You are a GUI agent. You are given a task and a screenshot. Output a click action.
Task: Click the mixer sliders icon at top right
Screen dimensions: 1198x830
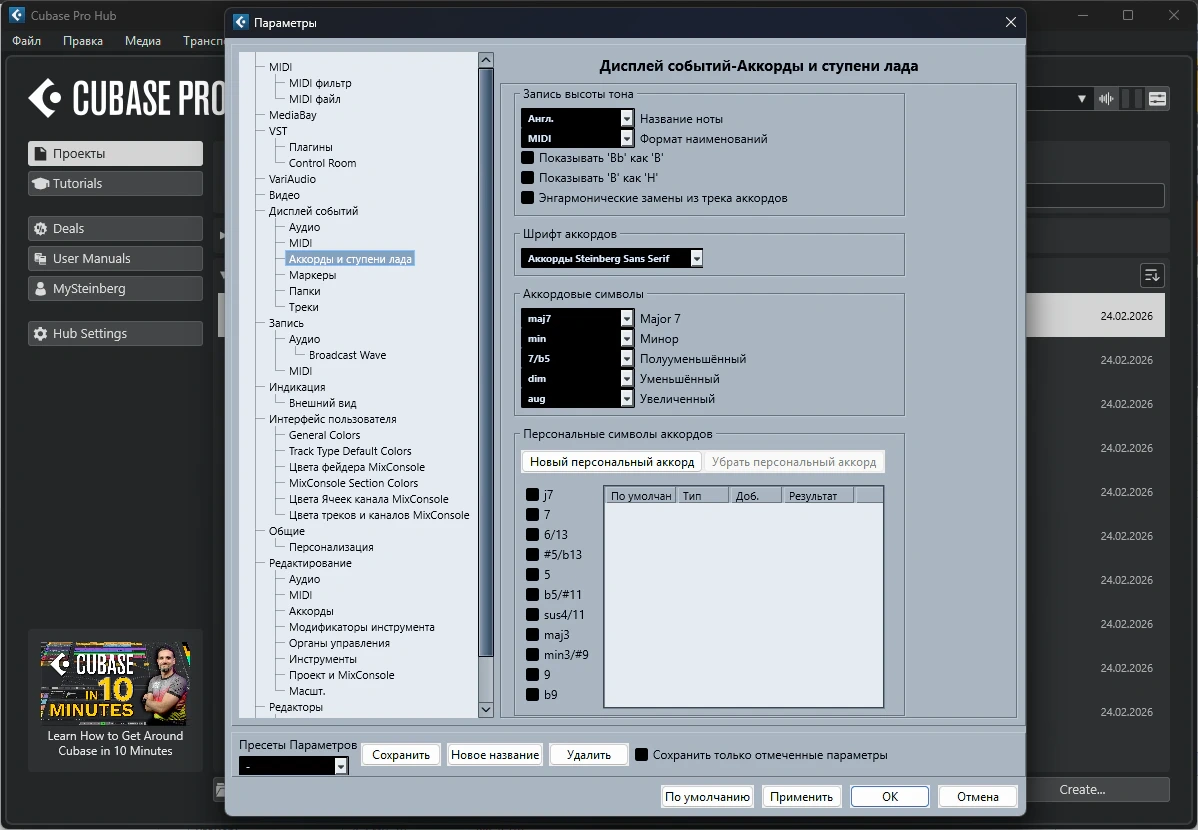click(1158, 98)
